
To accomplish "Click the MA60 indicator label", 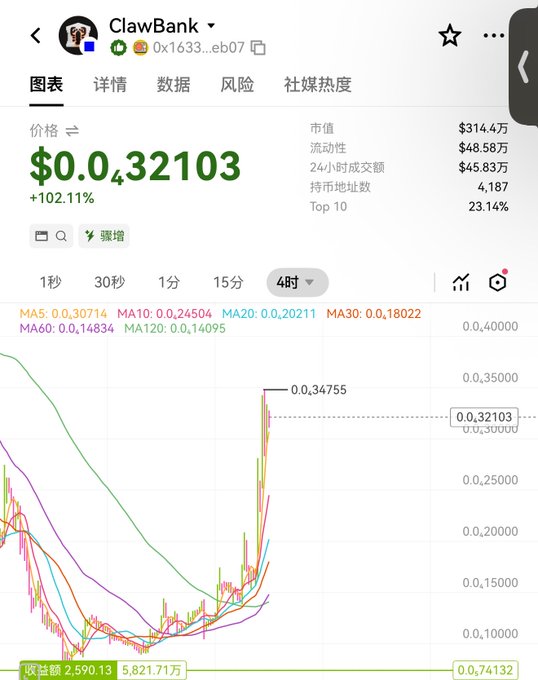I will pyautogui.click(x=67, y=328).
